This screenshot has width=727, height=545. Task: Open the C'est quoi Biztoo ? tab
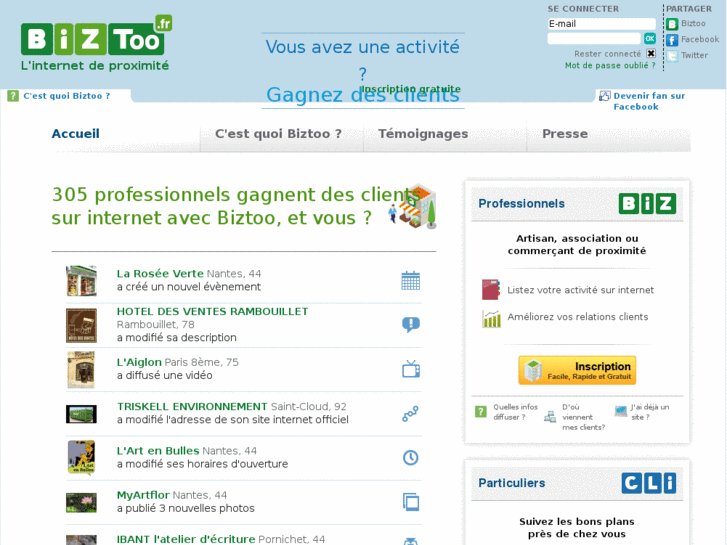pyautogui.click(x=278, y=134)
